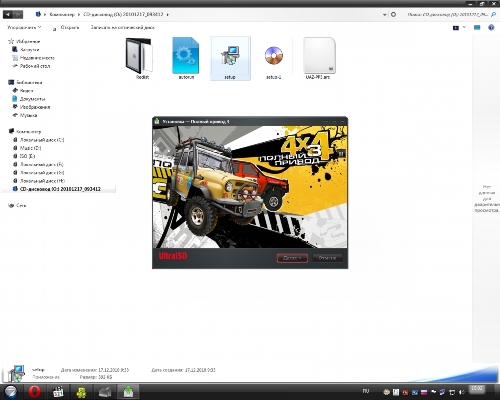Click the refresh icon beside address bar
Viewport: 500px width, 400px height.
point(394,14)
